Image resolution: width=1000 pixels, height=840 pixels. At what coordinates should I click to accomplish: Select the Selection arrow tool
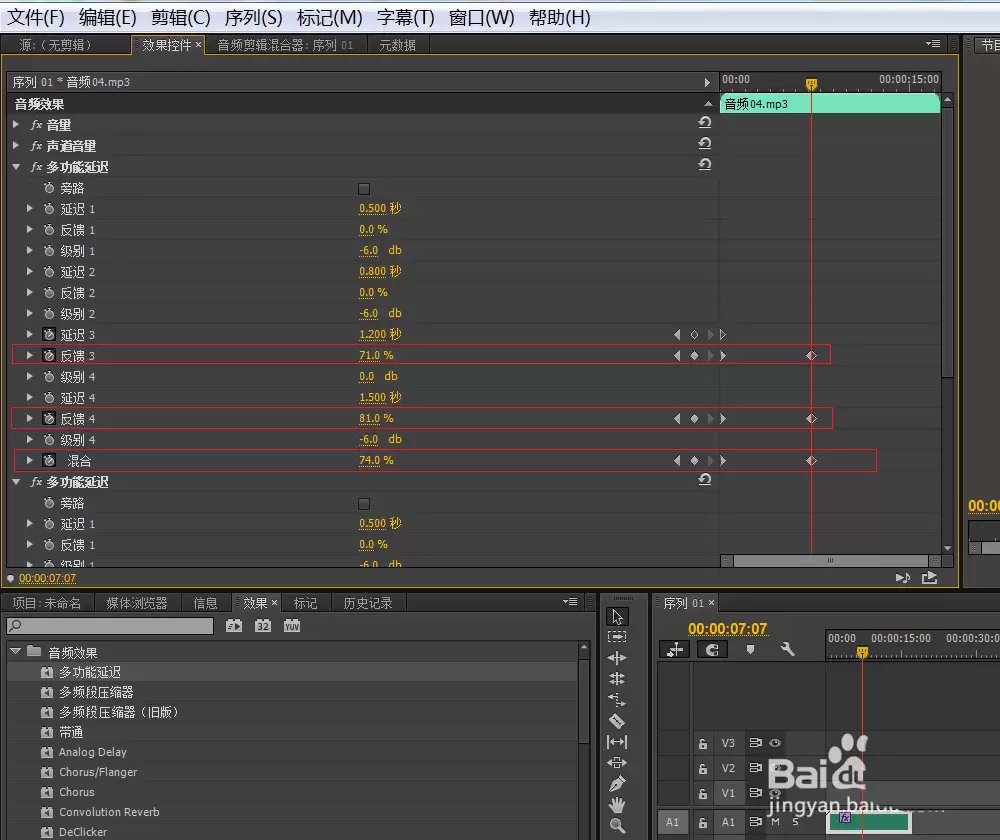[x=617, y=616]
